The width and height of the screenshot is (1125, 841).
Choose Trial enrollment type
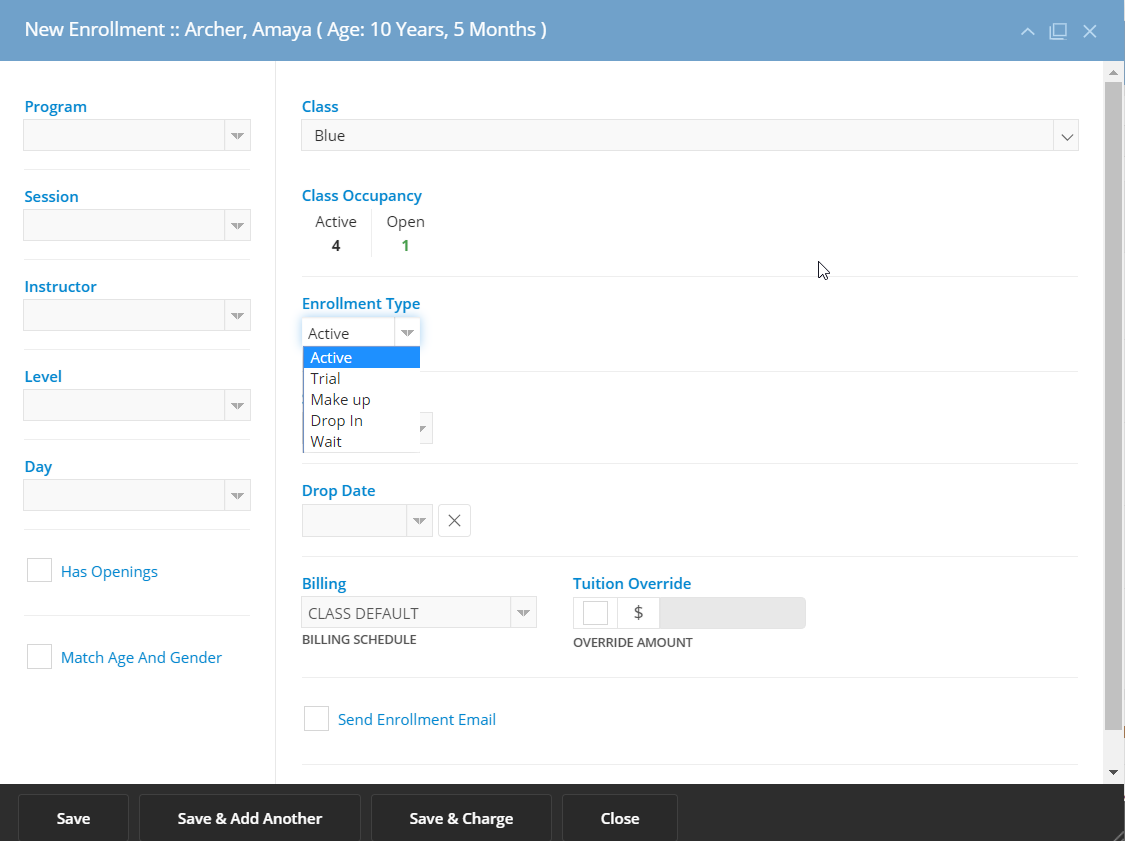point(362,378)
